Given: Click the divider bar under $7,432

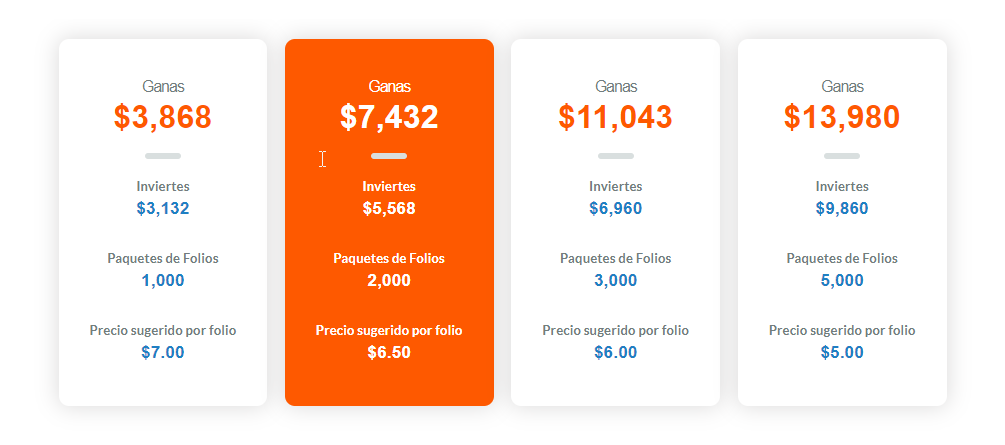Looking at the screenshot, I should 389,156.
